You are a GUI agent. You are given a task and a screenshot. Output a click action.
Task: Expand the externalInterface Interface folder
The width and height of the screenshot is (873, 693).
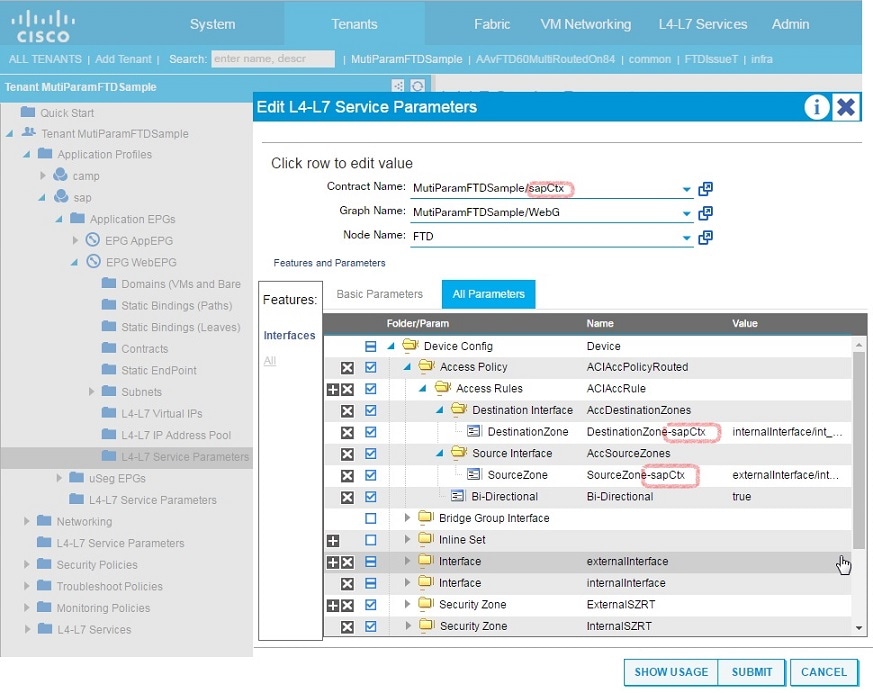[x=408, y=562]
